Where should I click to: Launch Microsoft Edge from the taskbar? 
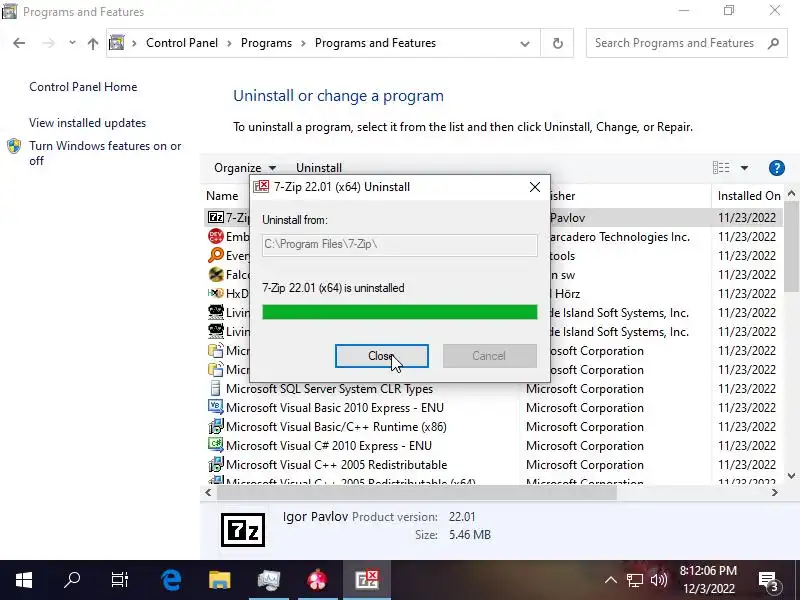(x=171, y=580)
